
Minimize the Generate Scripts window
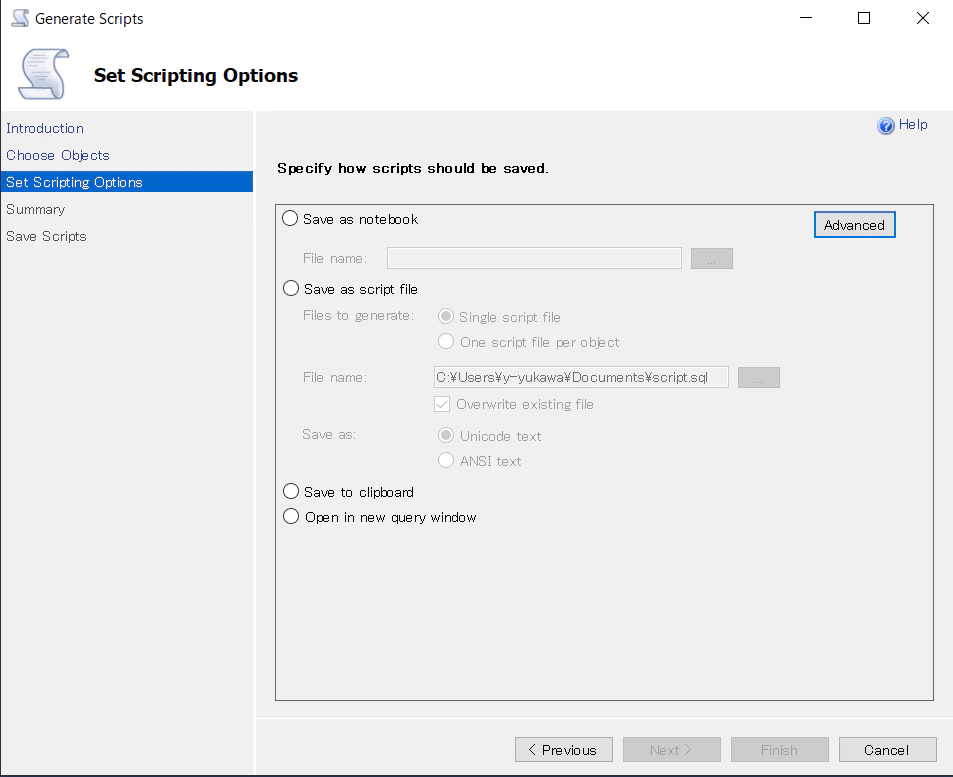[x=806, y=18]
